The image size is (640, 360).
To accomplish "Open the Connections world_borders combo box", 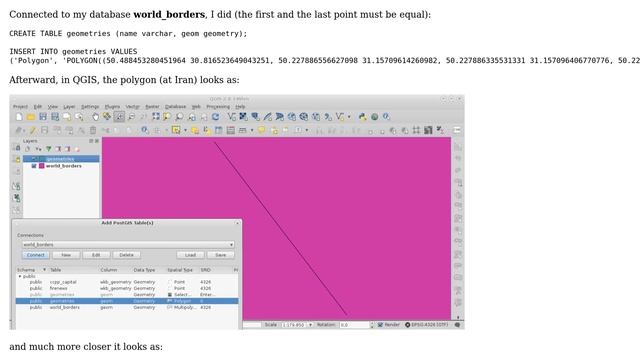I will tap(128, 244).
